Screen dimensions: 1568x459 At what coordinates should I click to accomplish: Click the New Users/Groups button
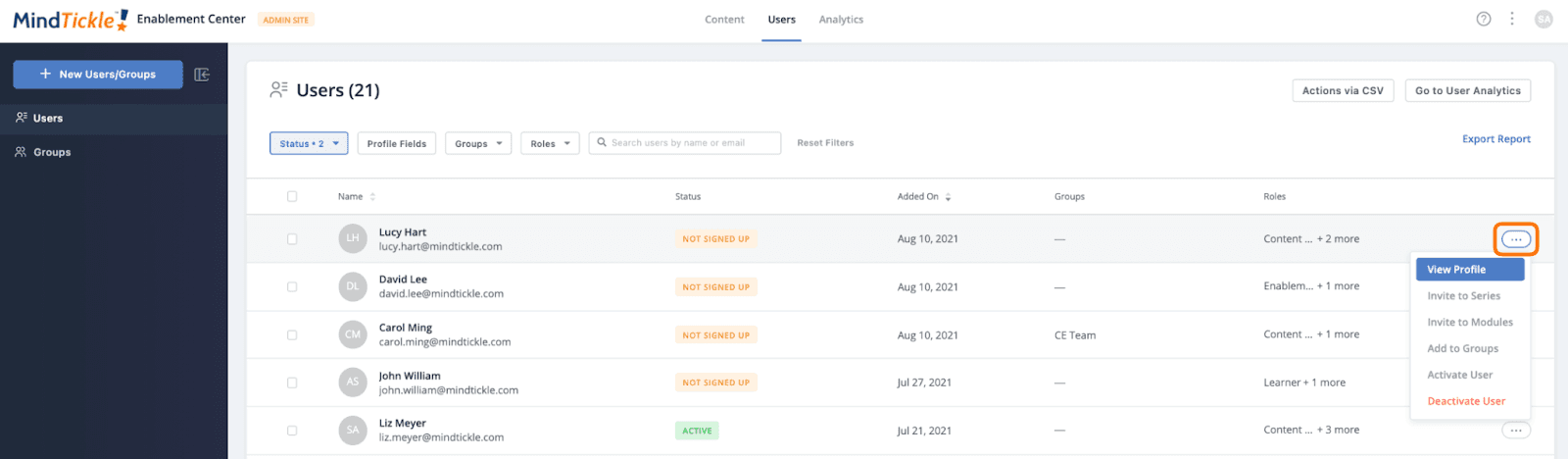pyautogui.click(x=98, y=75)
